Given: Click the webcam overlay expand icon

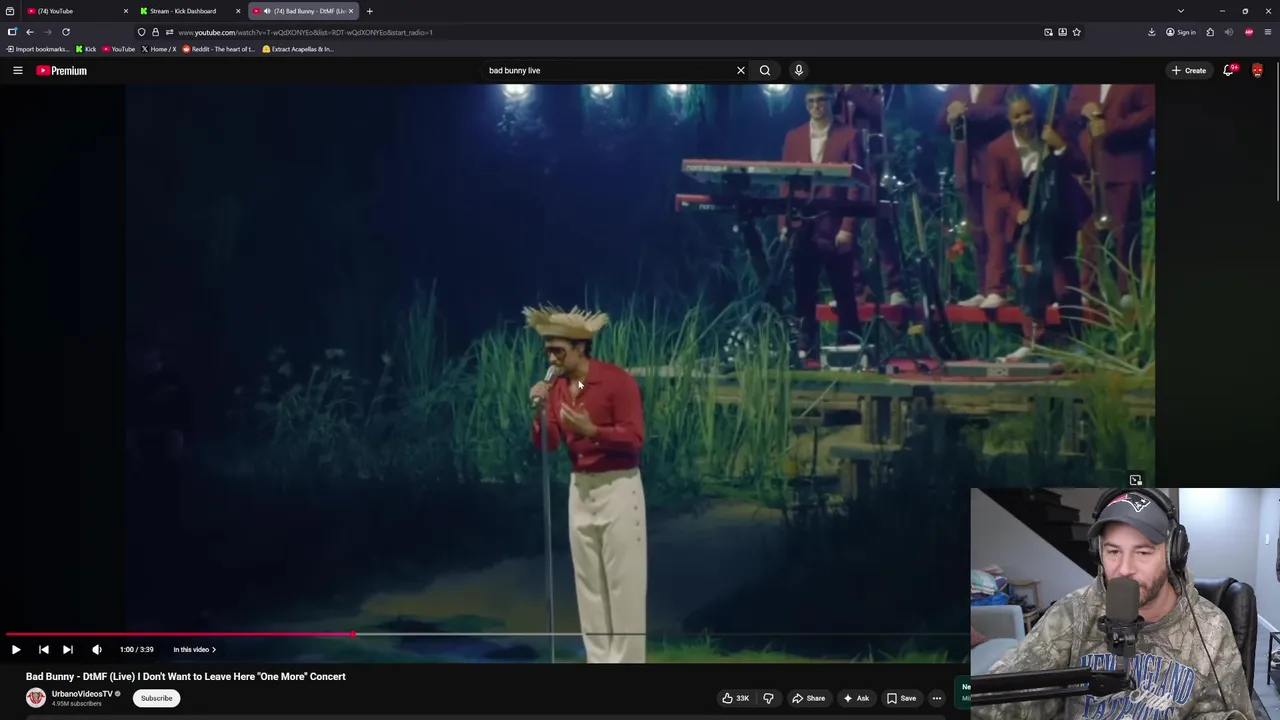Looking at the screenshot, I should tap(1135, 481).
